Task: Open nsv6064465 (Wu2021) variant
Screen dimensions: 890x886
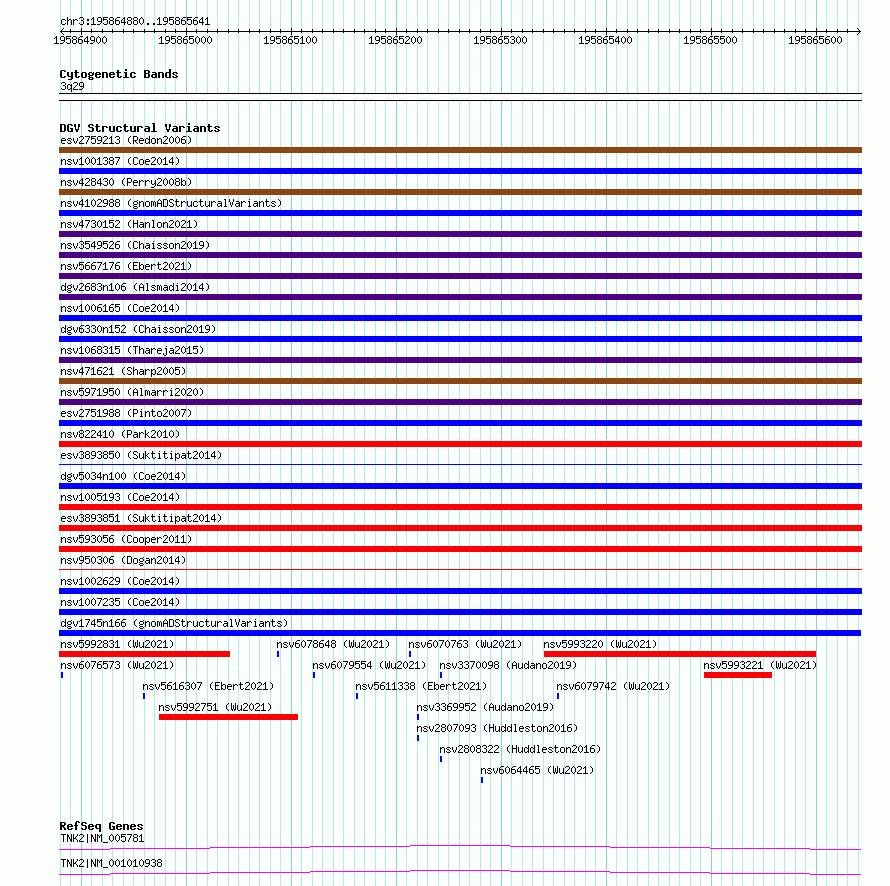Action: pyautogui.click(x=537, y=770)
